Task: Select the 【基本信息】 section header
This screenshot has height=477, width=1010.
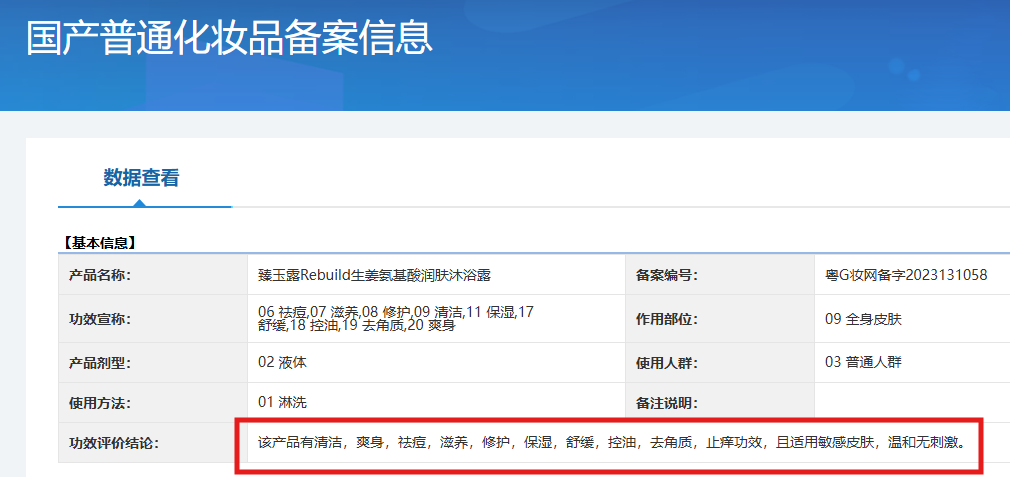Action: click(x=99, y=243)
